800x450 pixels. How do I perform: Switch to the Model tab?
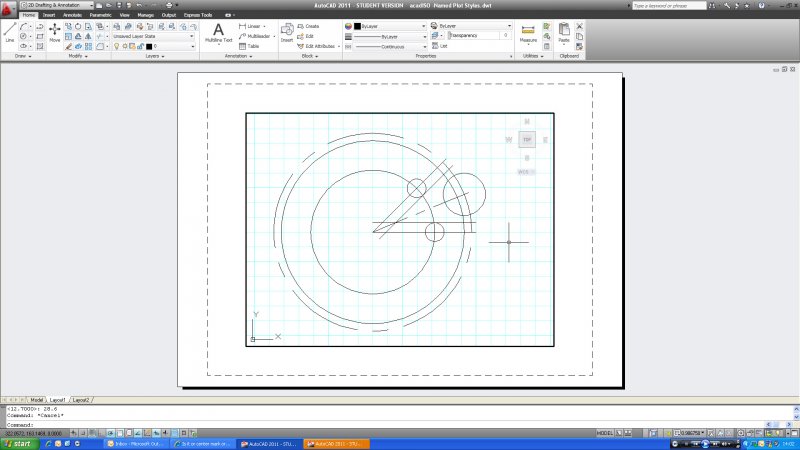38,399
